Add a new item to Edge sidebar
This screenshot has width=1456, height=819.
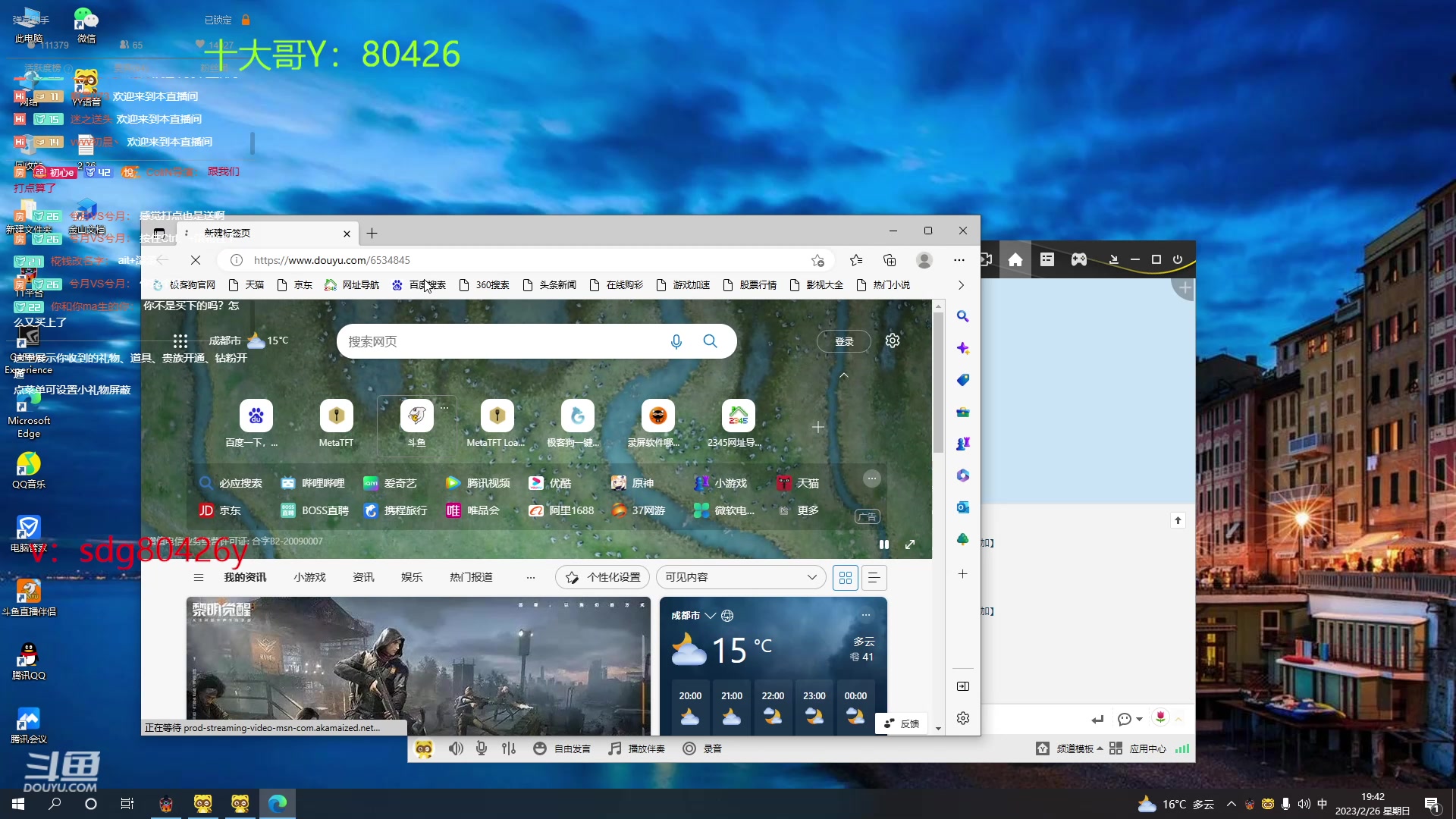coord(962,574)
